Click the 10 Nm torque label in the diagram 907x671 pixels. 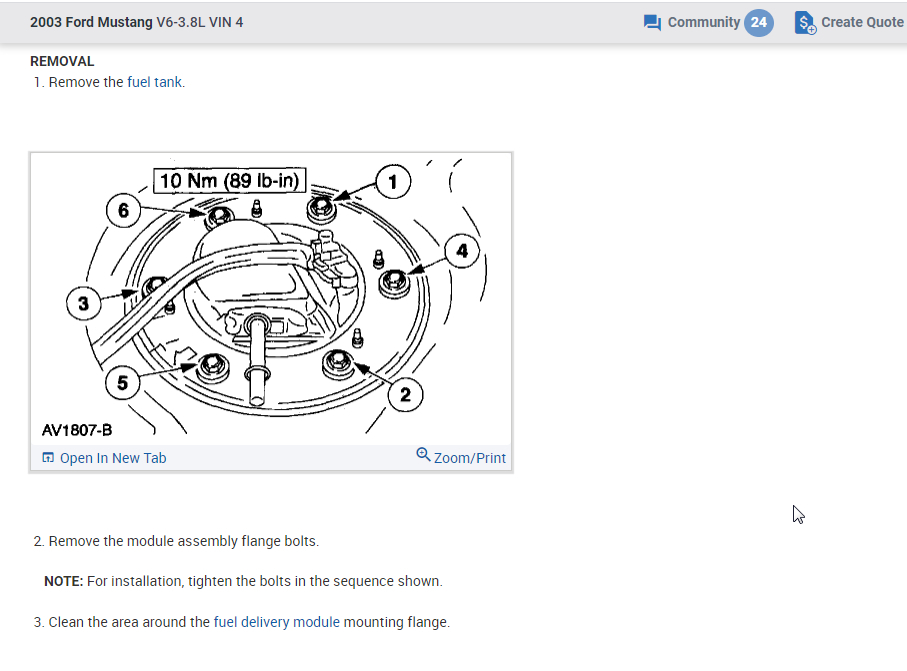231,181
